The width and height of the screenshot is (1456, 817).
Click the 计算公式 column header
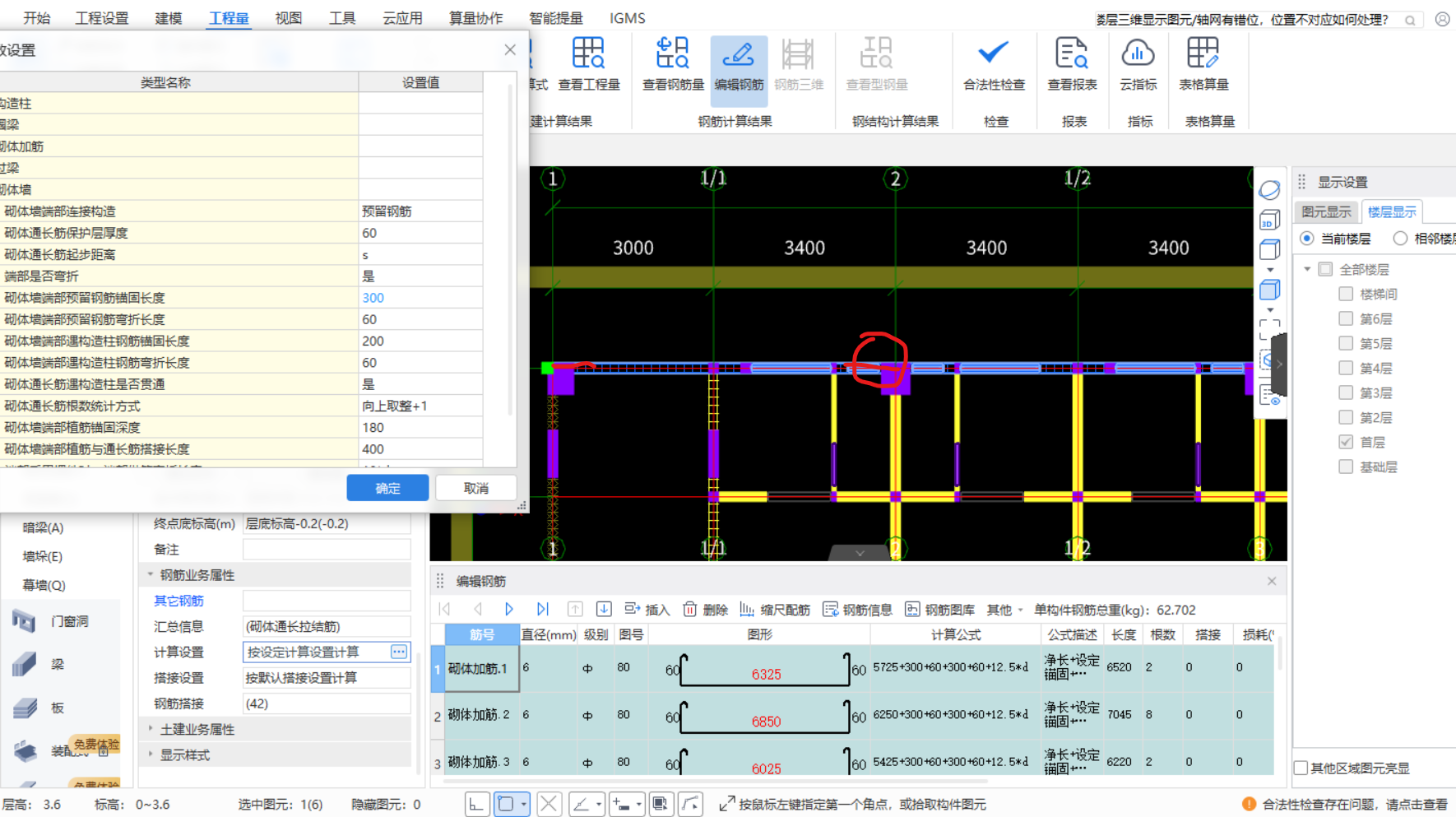[955, 634]
